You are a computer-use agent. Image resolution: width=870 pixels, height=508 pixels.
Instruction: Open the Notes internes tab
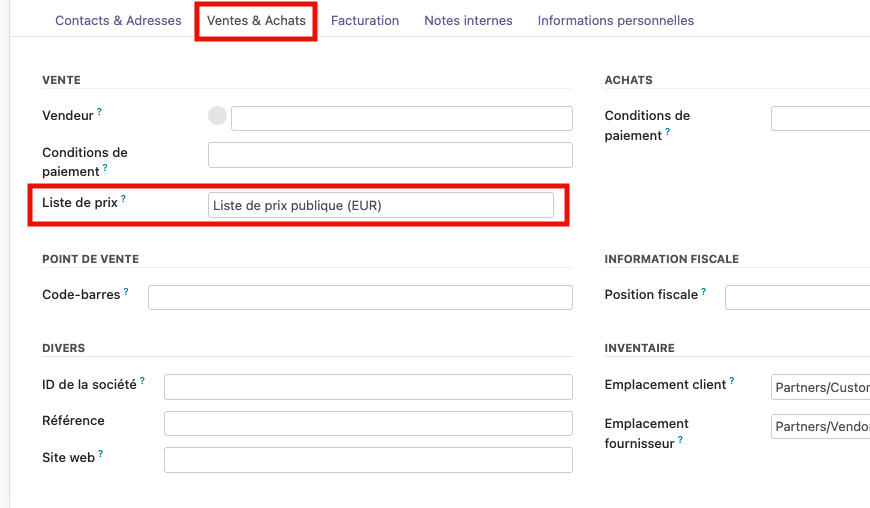pyautogui.click(x=468, y=20)
